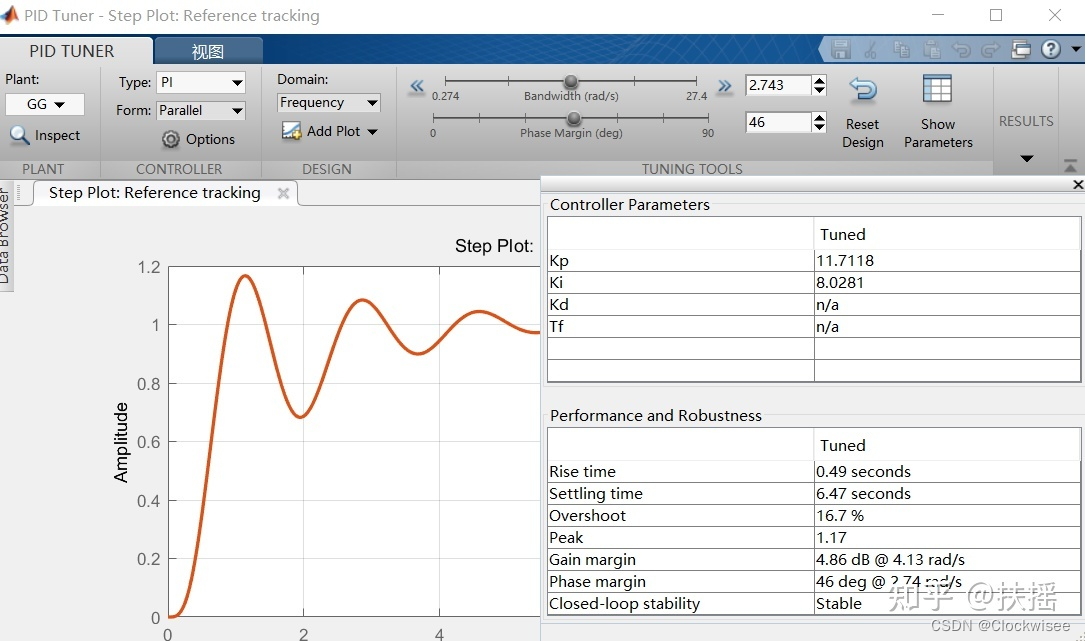The width and height of the screenshot is (1085, 641).
Task: Open Help with the question mark icon
Action: click(x=1050, y=49)
